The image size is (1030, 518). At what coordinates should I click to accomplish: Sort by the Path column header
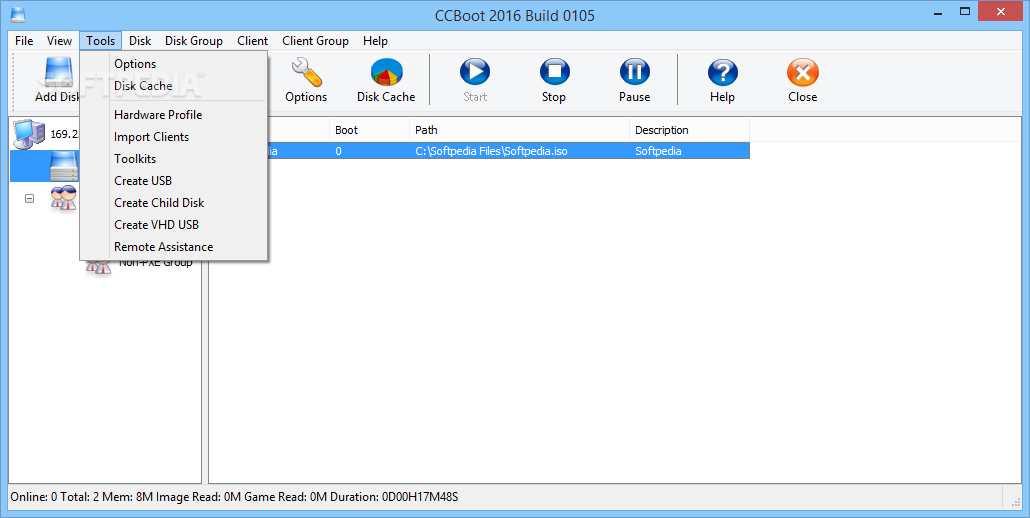[519, 130]
